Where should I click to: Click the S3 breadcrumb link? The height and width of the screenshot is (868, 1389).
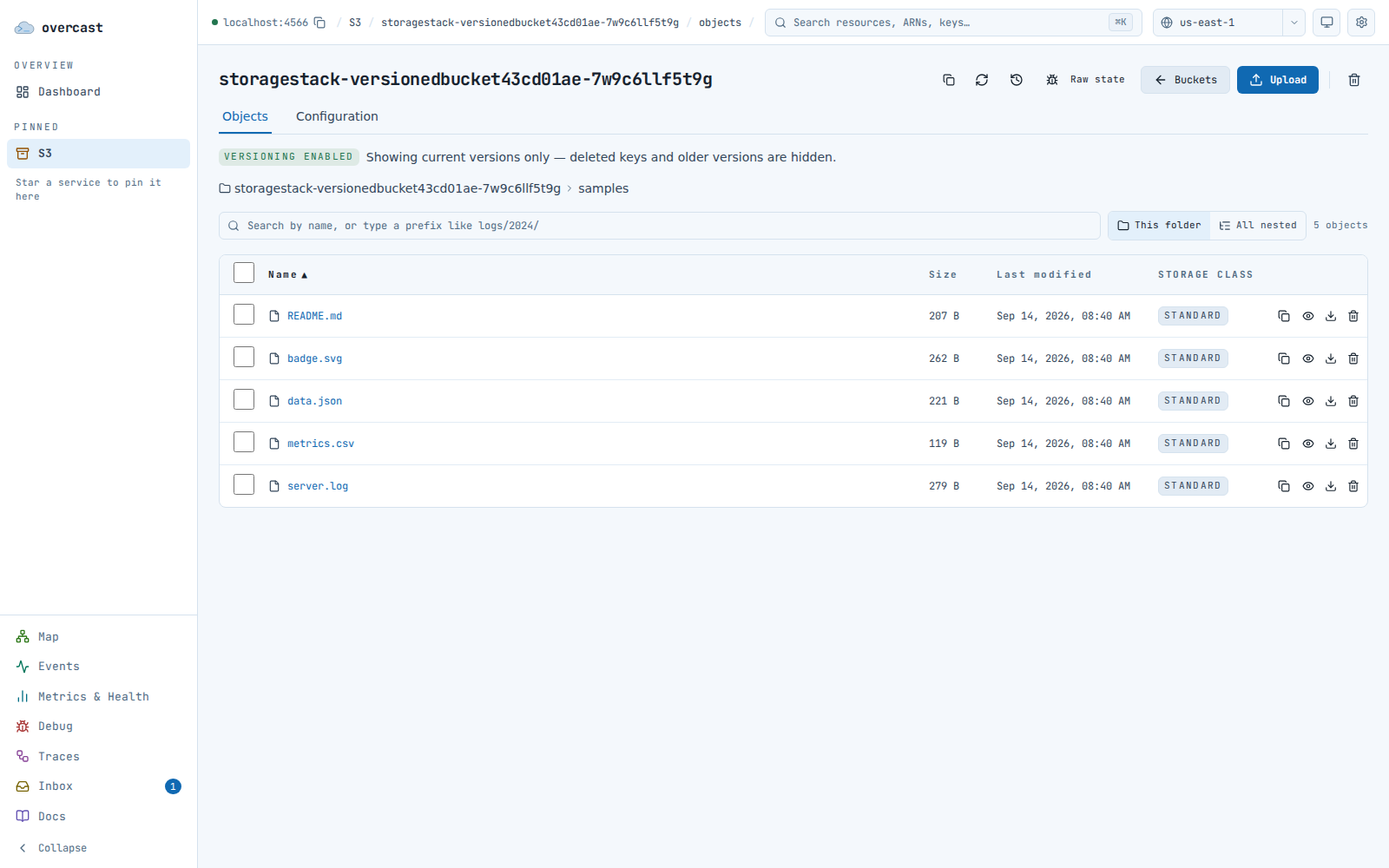(355, 23)
